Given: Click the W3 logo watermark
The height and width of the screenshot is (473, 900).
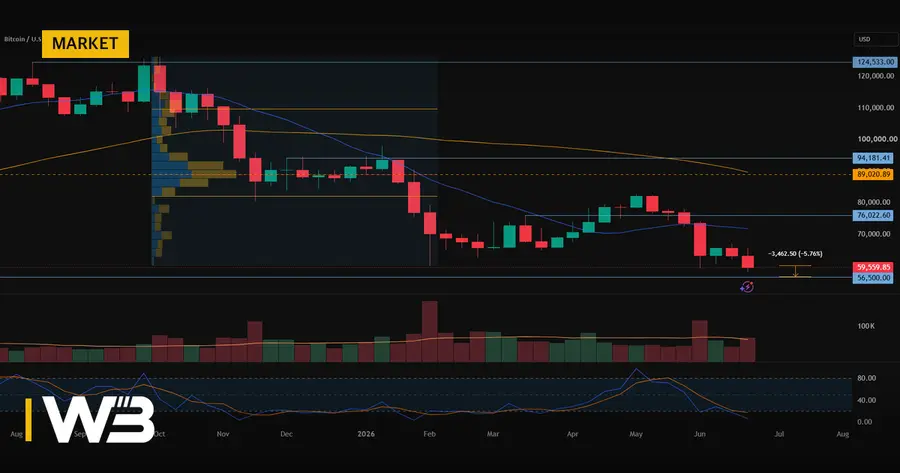Looking at the screenshot, I should coord(90,420).
